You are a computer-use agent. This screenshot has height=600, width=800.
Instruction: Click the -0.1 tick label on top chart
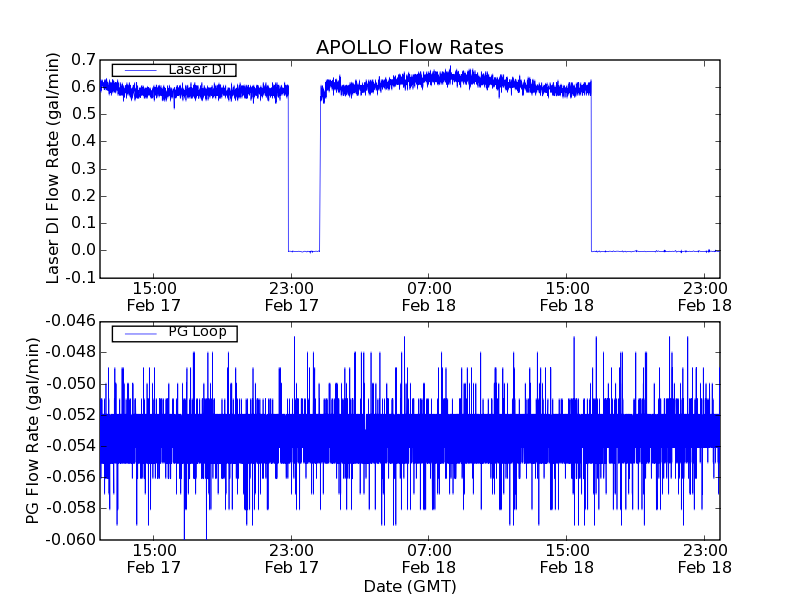pyautogui.click(x=80, y=278)
